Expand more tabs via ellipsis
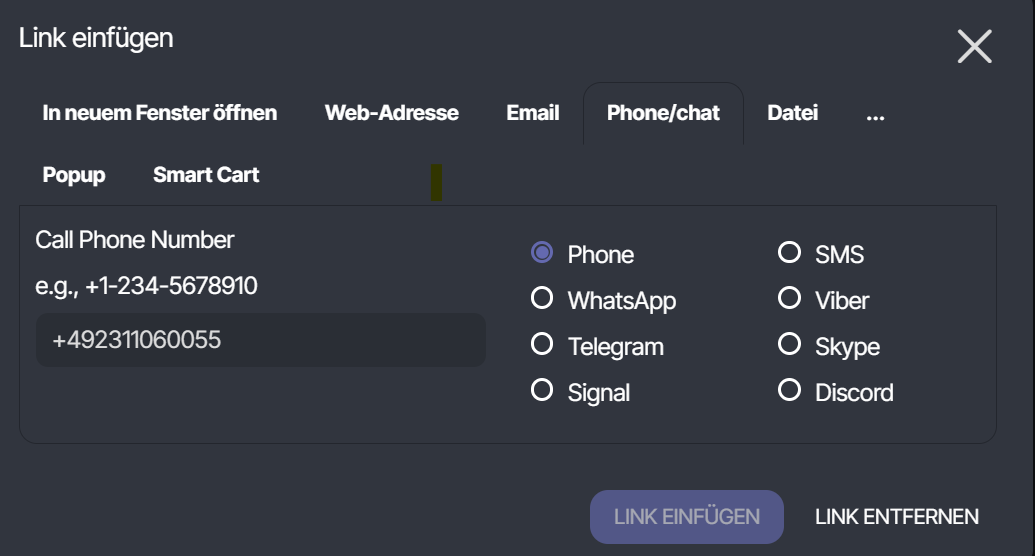 click(875, 113)
